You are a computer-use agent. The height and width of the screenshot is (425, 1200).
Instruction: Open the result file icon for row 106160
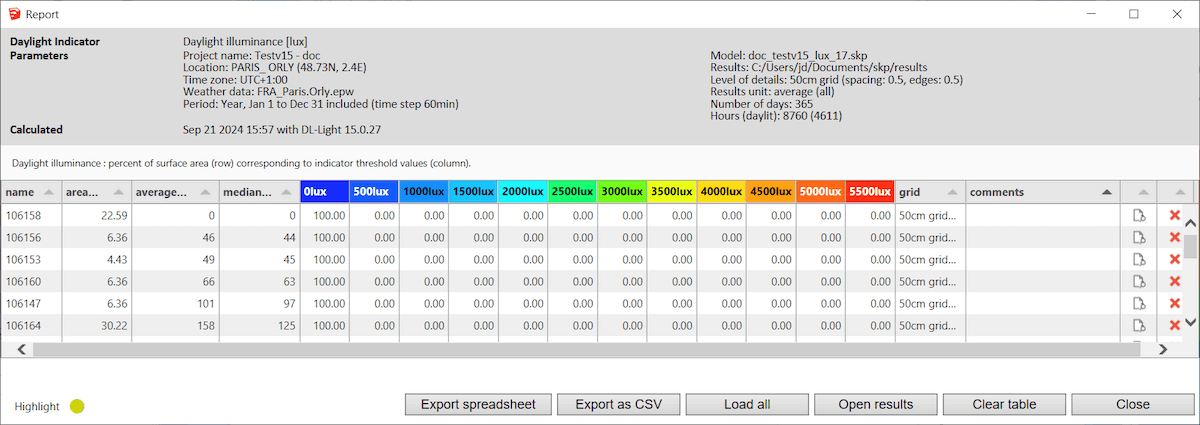pyautogui.click(x=1138, y=281)
